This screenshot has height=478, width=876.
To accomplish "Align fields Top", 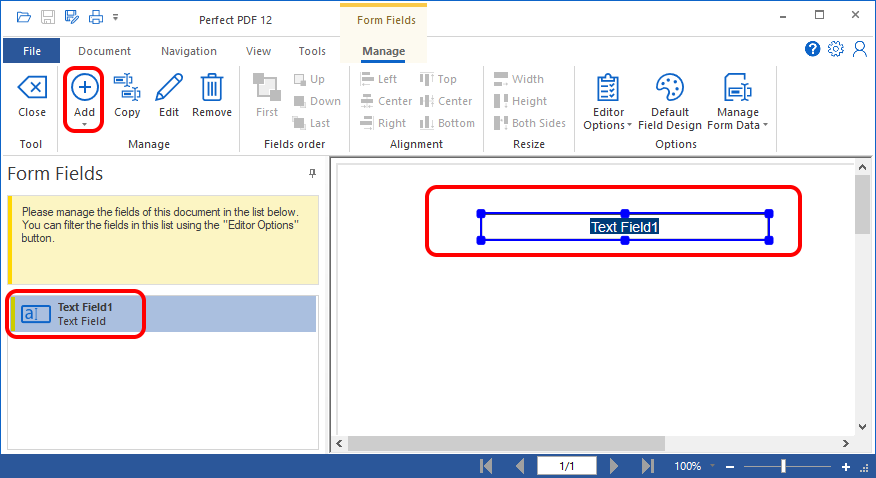I will click(x=438, y=79).
